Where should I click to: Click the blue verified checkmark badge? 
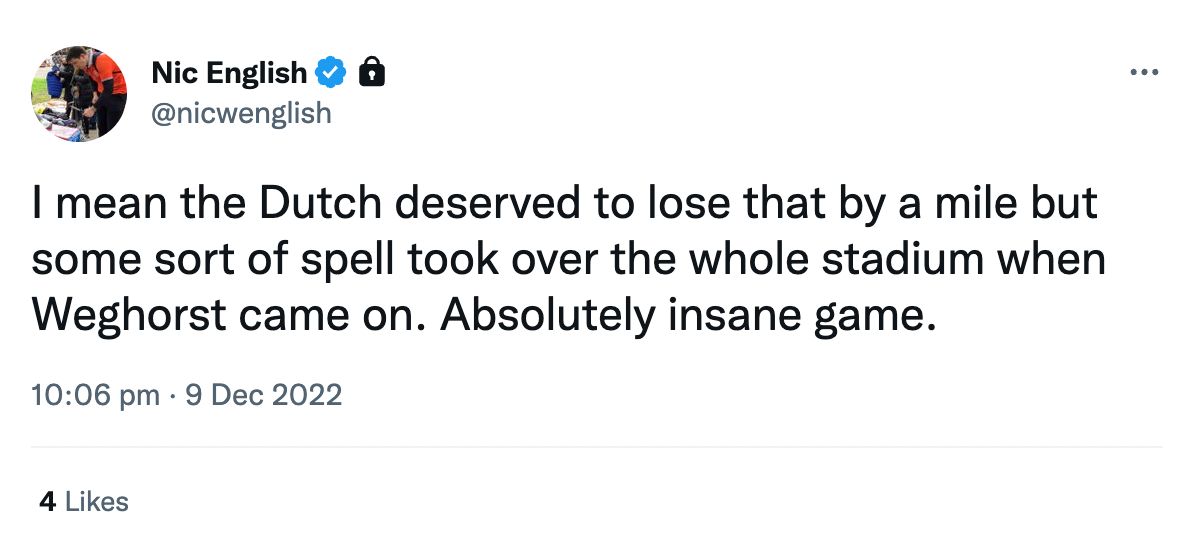331,73
